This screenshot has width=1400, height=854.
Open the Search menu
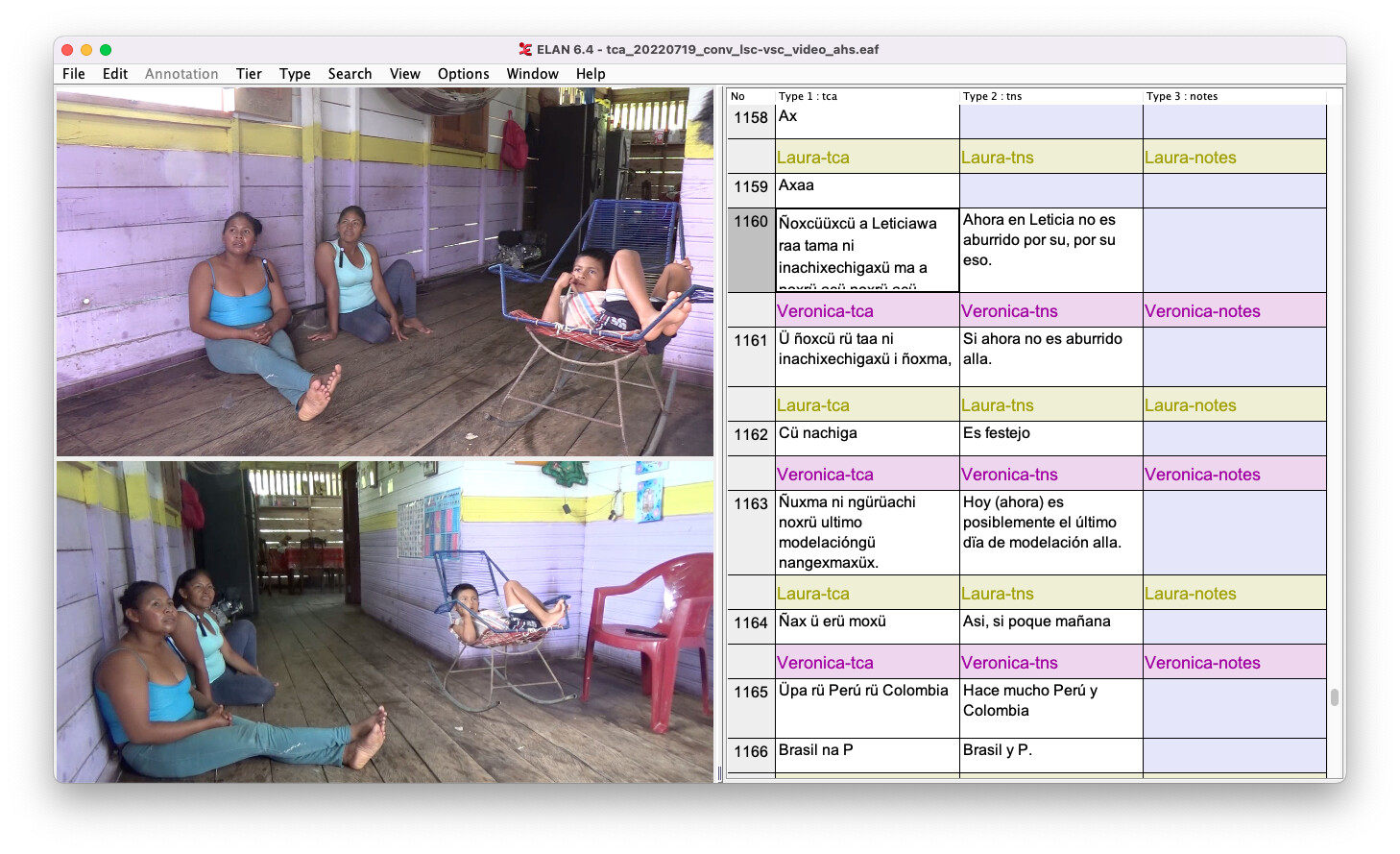click(x=350, y=74)
